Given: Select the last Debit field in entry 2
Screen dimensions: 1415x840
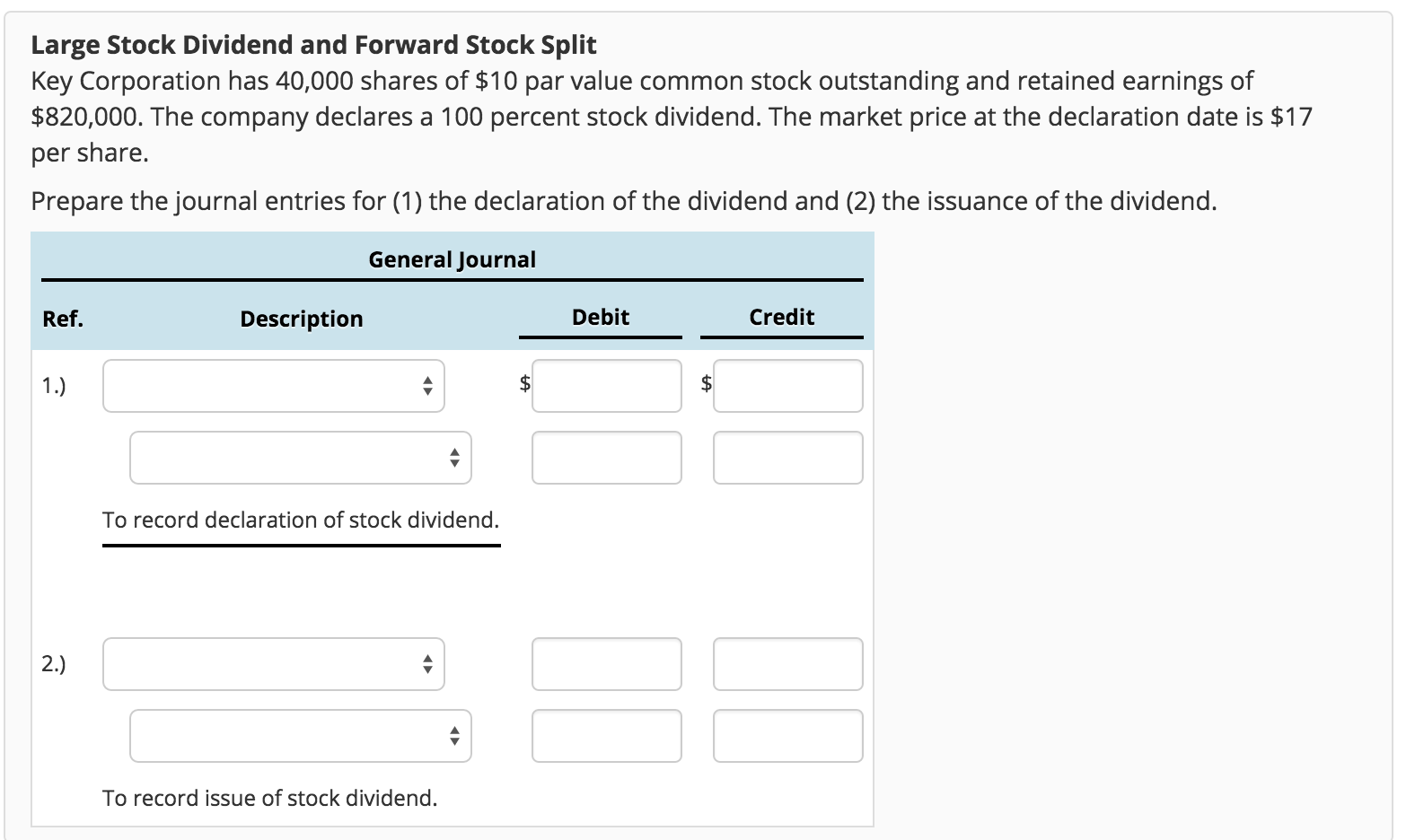Looking at the screenshot, I should pos(606,736).
